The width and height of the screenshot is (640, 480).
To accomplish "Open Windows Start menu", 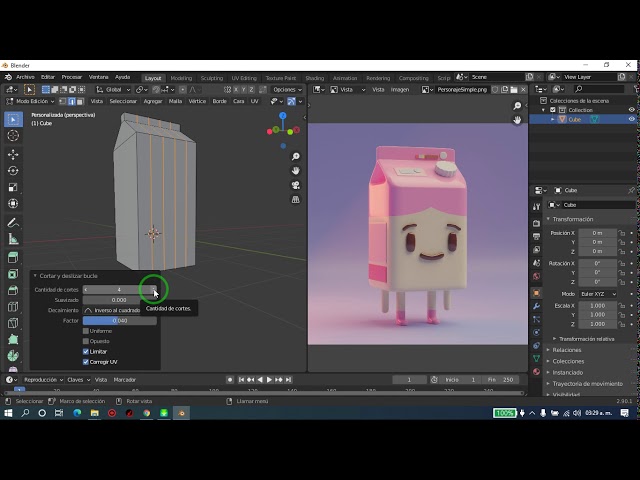I will pos(8,413).
